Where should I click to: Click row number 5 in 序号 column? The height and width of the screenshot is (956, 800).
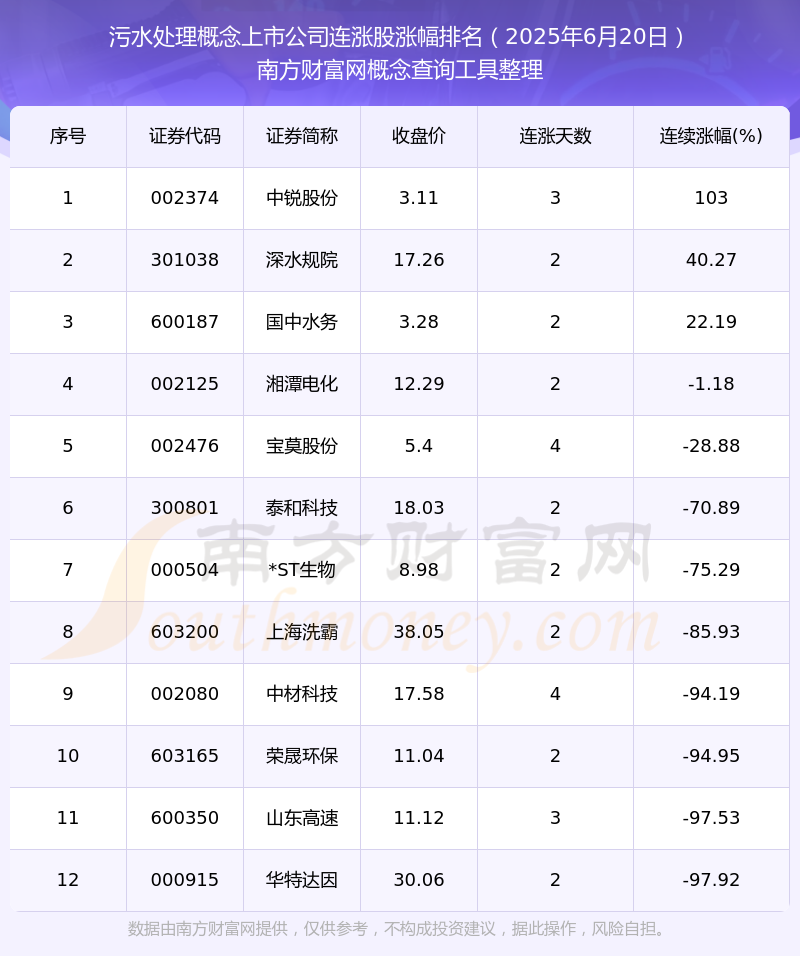[x=68, y=446]
